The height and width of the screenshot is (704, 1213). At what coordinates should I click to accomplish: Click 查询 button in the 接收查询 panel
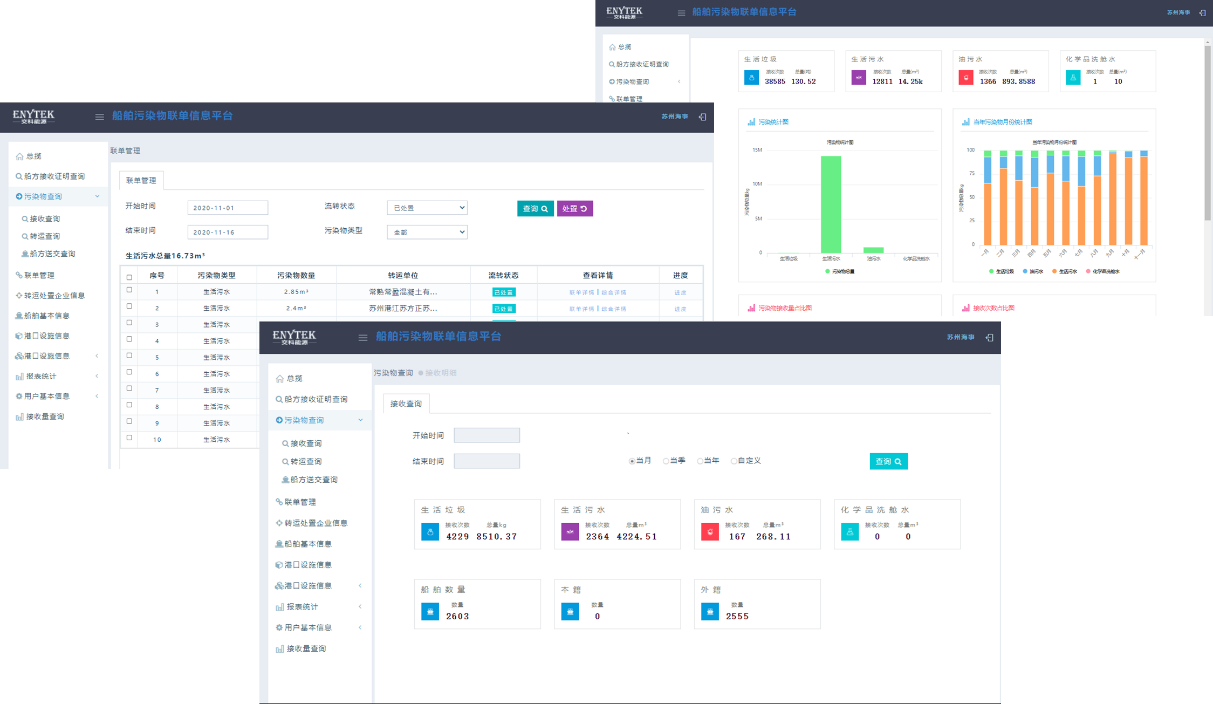(x=888, y=461)
